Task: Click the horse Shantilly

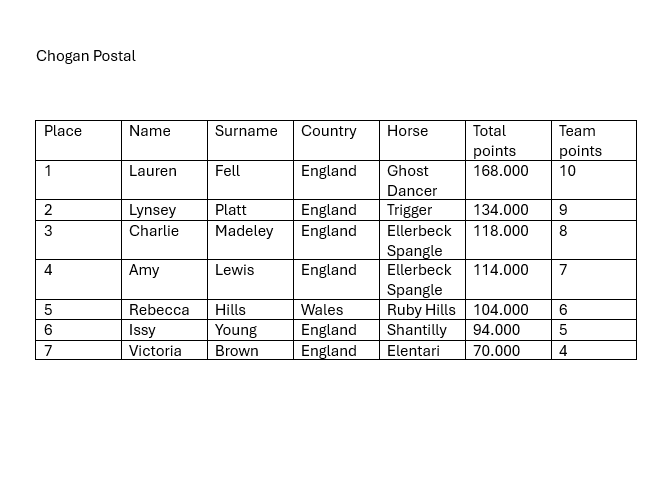Action: 417,330
